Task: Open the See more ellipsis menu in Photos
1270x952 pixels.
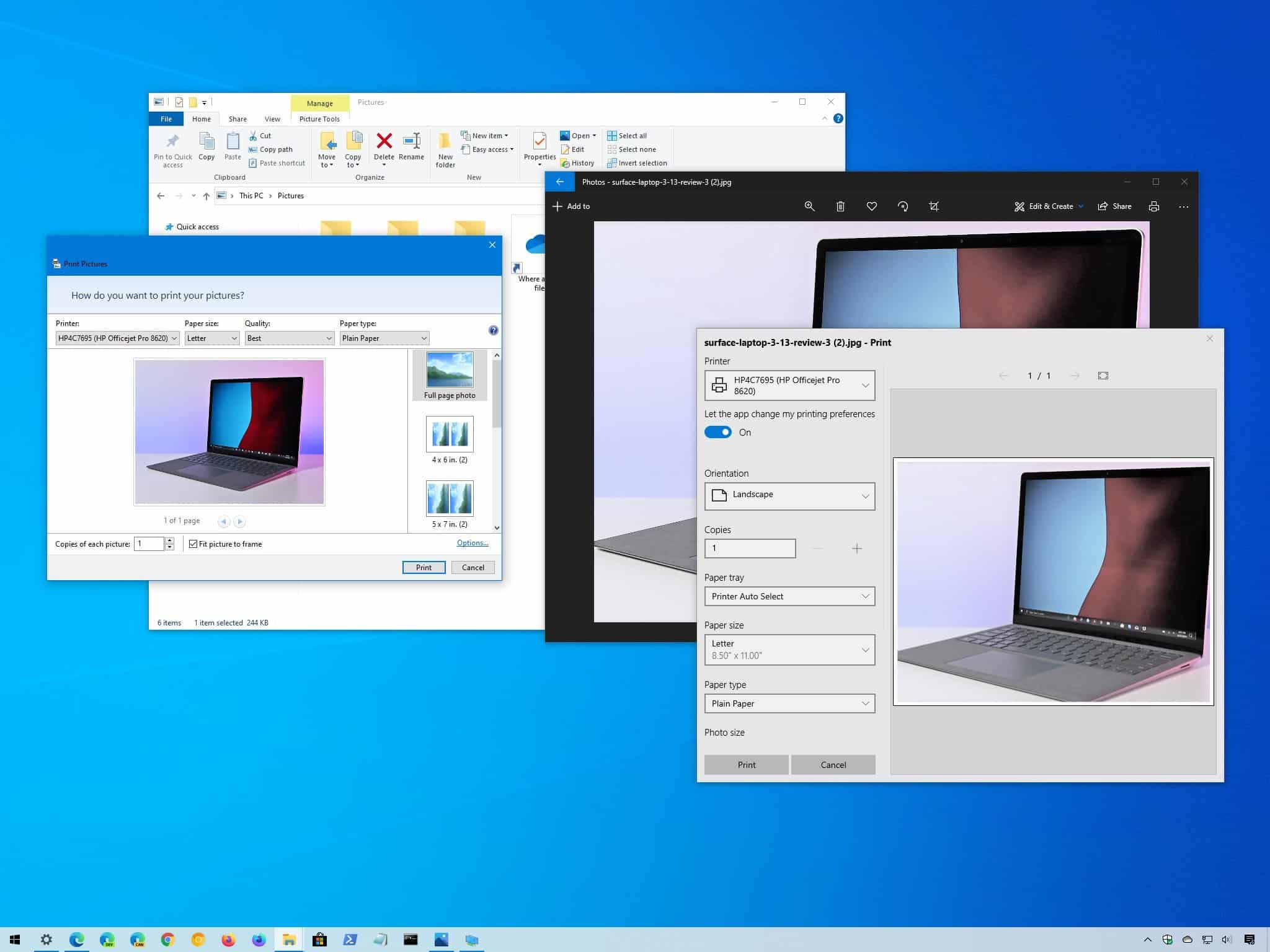Action: [1184, 206]
